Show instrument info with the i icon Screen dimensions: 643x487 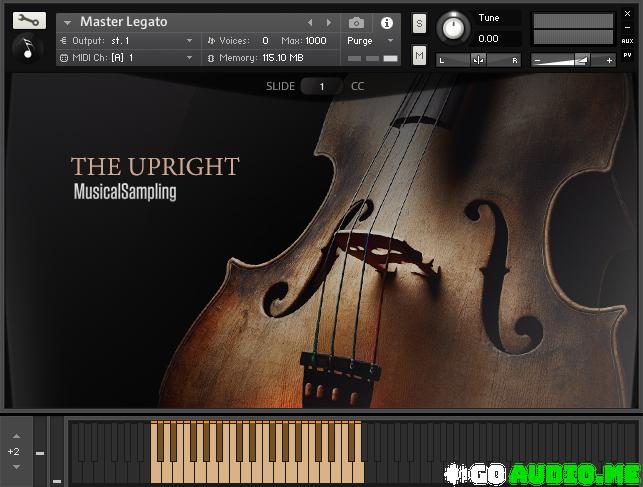[386, 23]
